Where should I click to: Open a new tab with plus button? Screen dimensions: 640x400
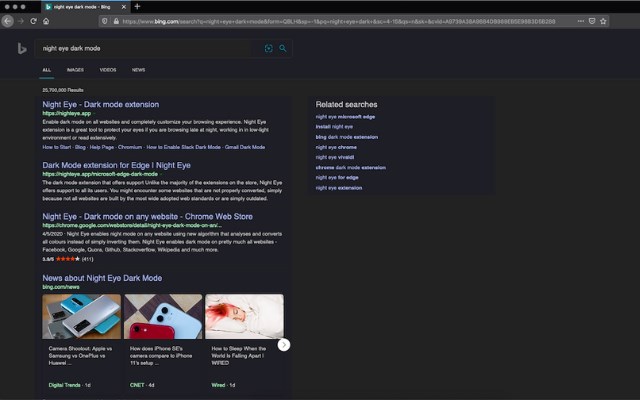137,7
